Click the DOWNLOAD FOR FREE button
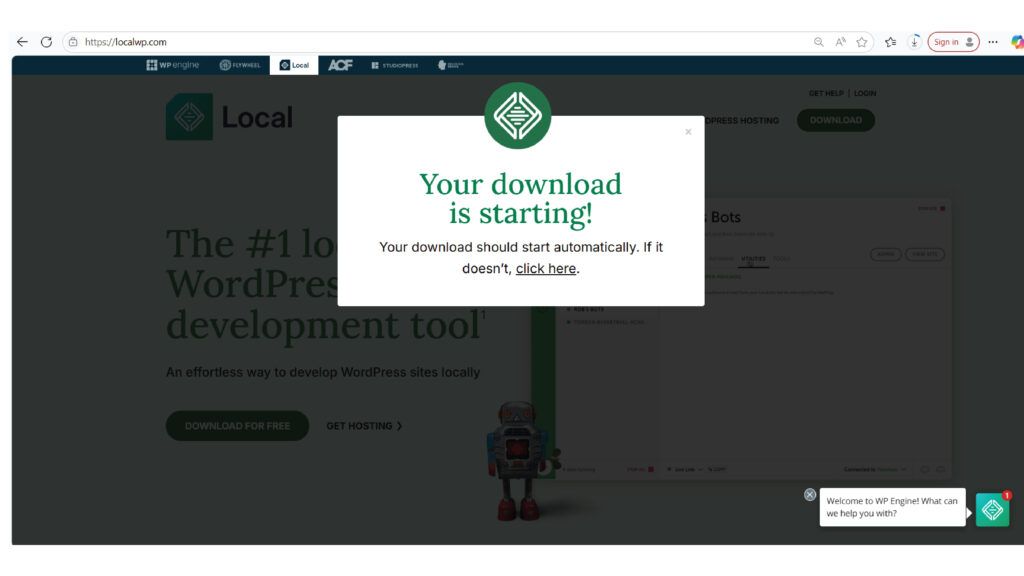Image resolution: width=1024 pixels, height=576 pixels. pos(237,426)
